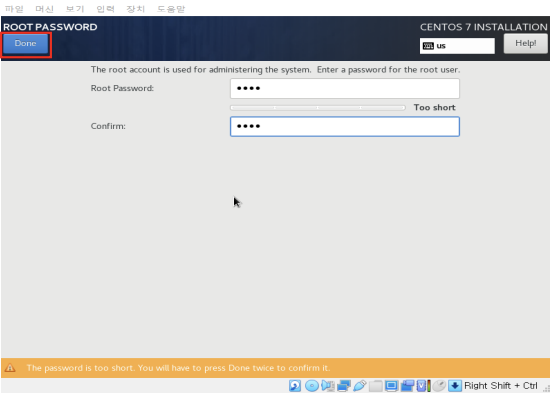Click the USB devices status icon
This screenshot has width=551, height=397.
click(x=359, y=386)
